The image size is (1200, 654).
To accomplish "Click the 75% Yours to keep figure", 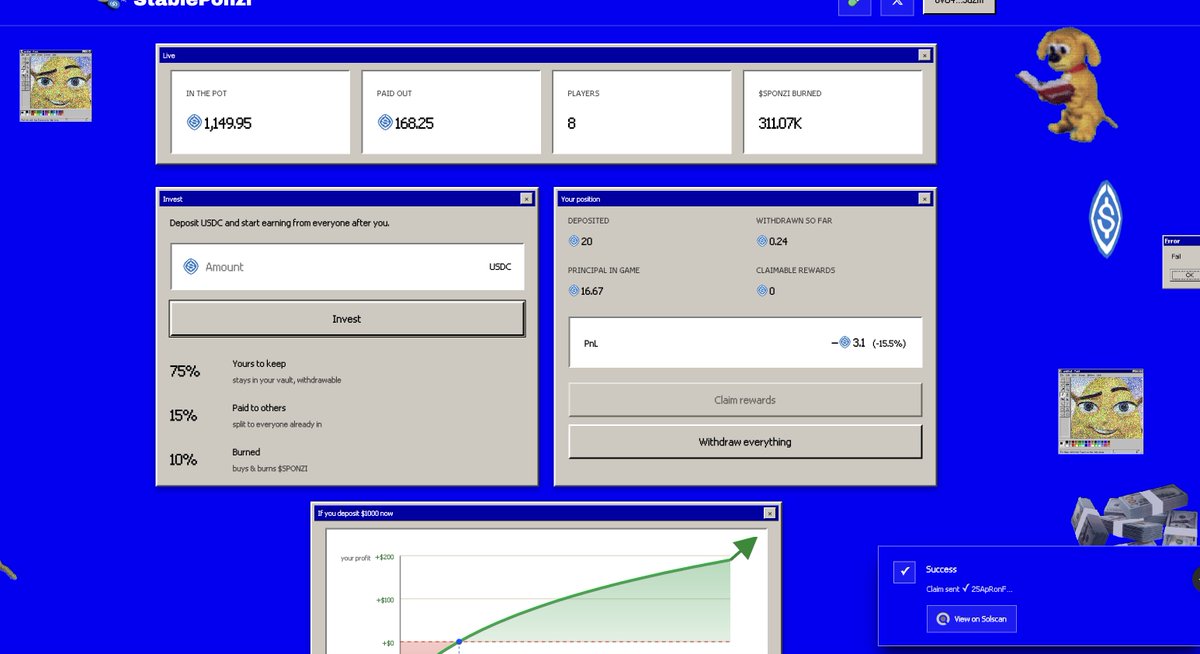I will tap(185, 371).
